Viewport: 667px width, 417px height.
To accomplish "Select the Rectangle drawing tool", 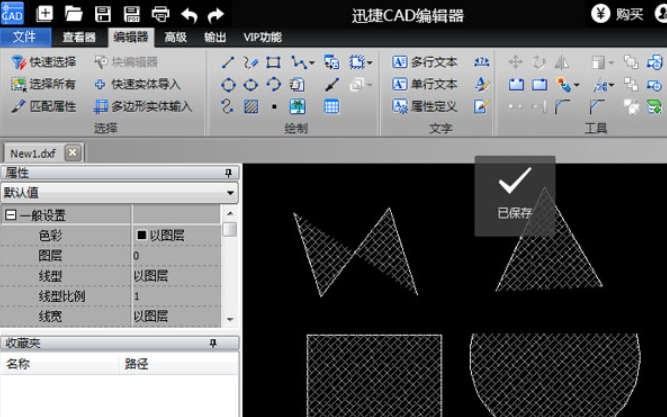I will pos(273,63).
